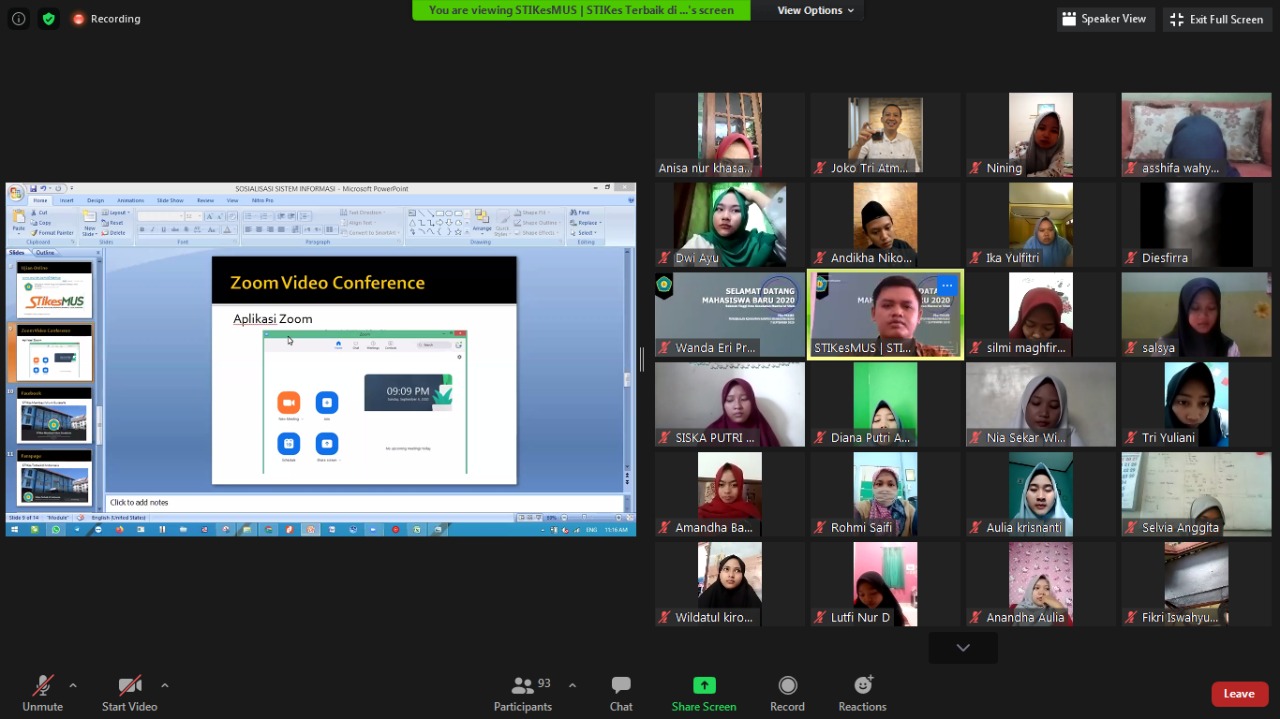Turn on camera with Start Video
Viewport: 1280px width, 719px height.
130,693
